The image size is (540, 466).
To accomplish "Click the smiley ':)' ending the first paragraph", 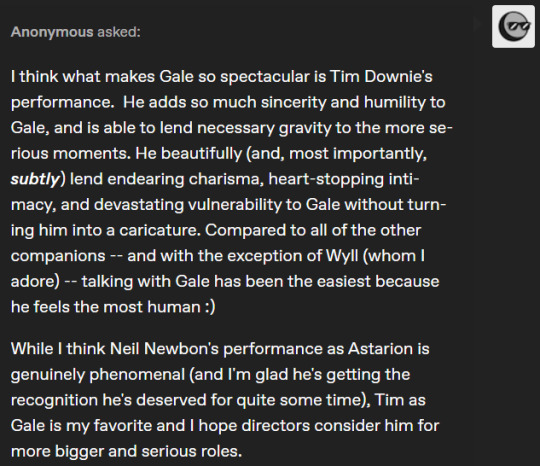I will click(x=210, y=307).
